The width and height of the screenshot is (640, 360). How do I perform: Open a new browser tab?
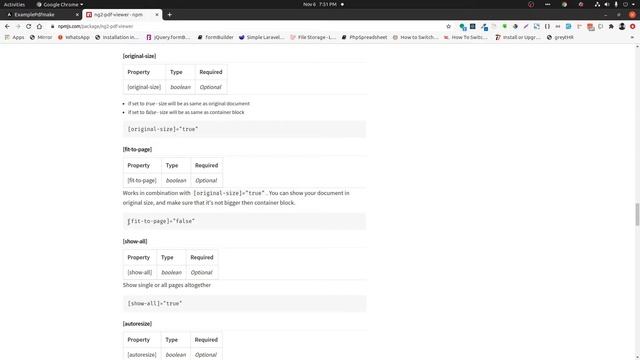pyautogui.click(x=169, y=15)
